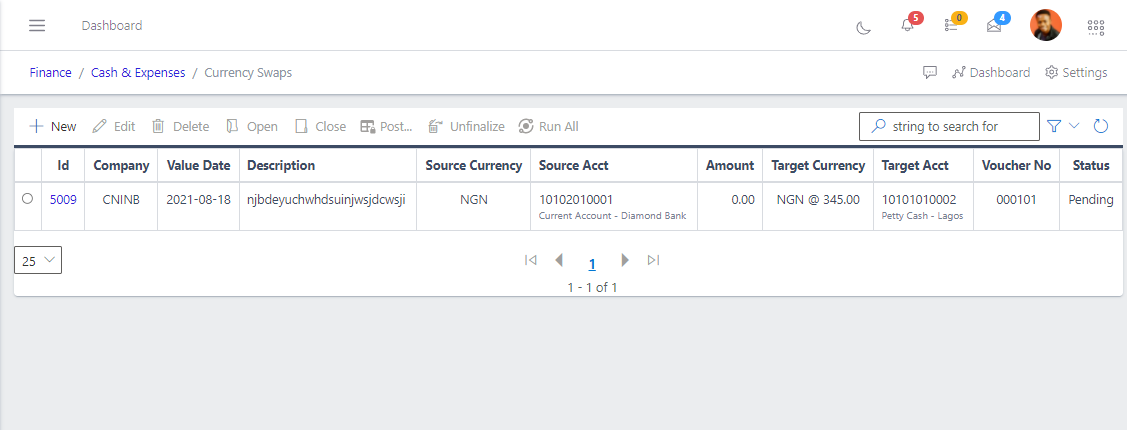This screenshot has width=1127, height=430.
Task: Sort by the Status column header
Action: 1091,165
